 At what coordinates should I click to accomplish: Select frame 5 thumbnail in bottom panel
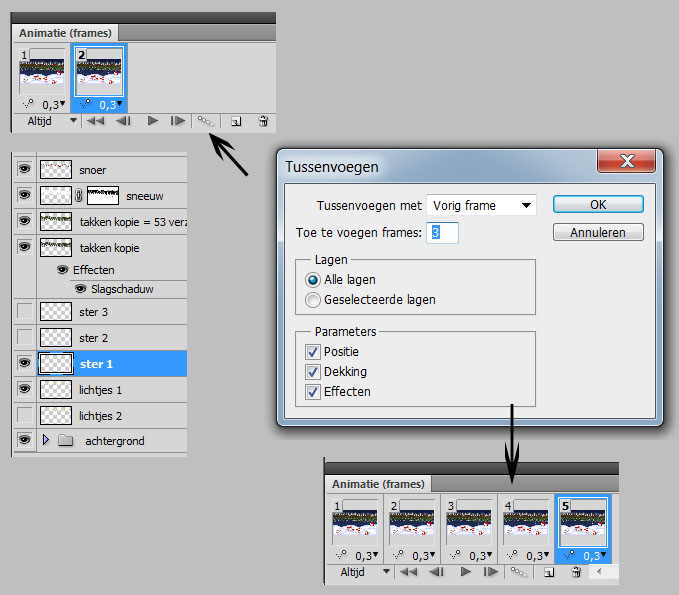point(583,522)
